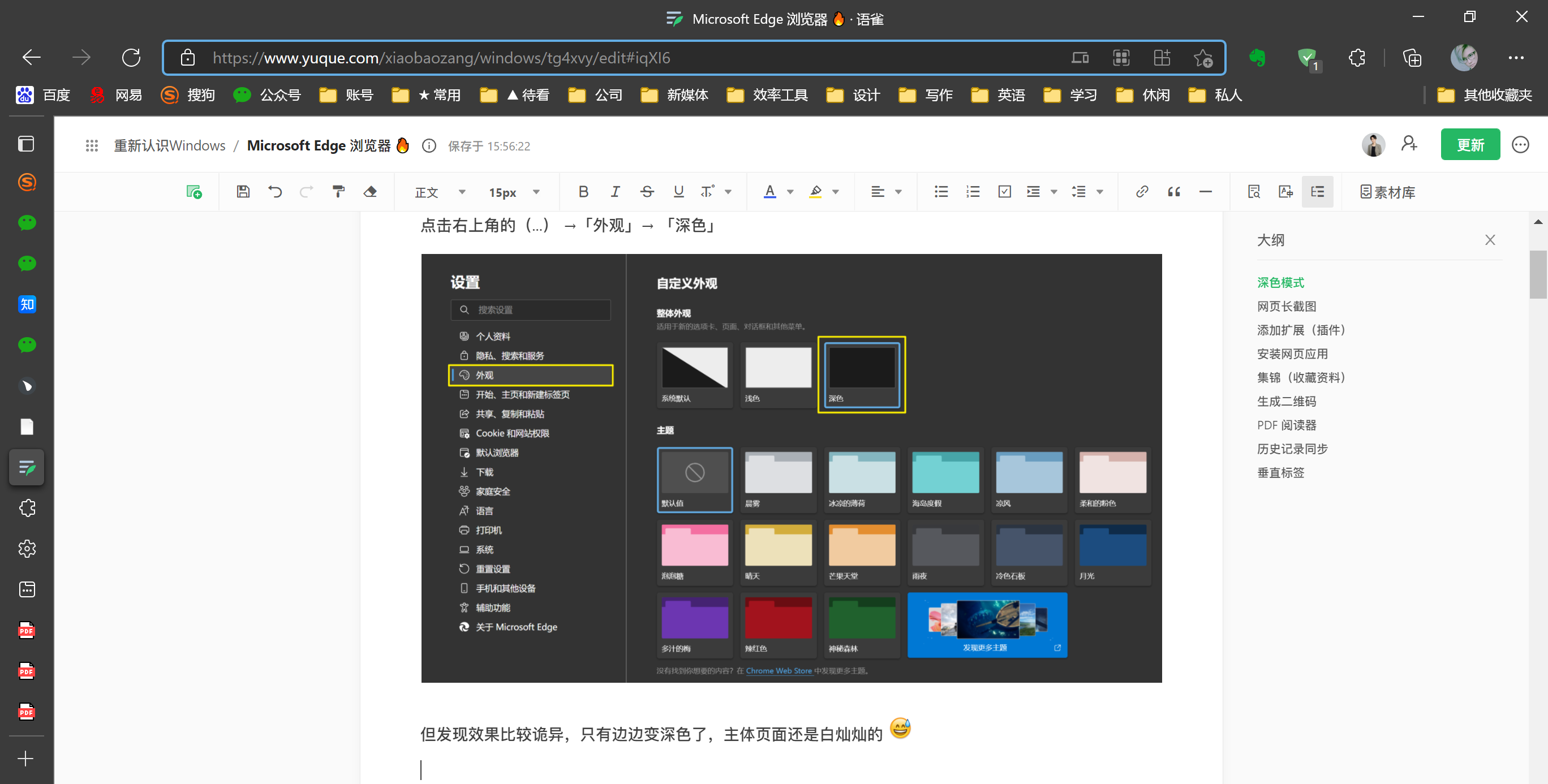The image size is (1548, 784).
Task: Click the highlight color marker swatch
Action: [x=815, y=192]
